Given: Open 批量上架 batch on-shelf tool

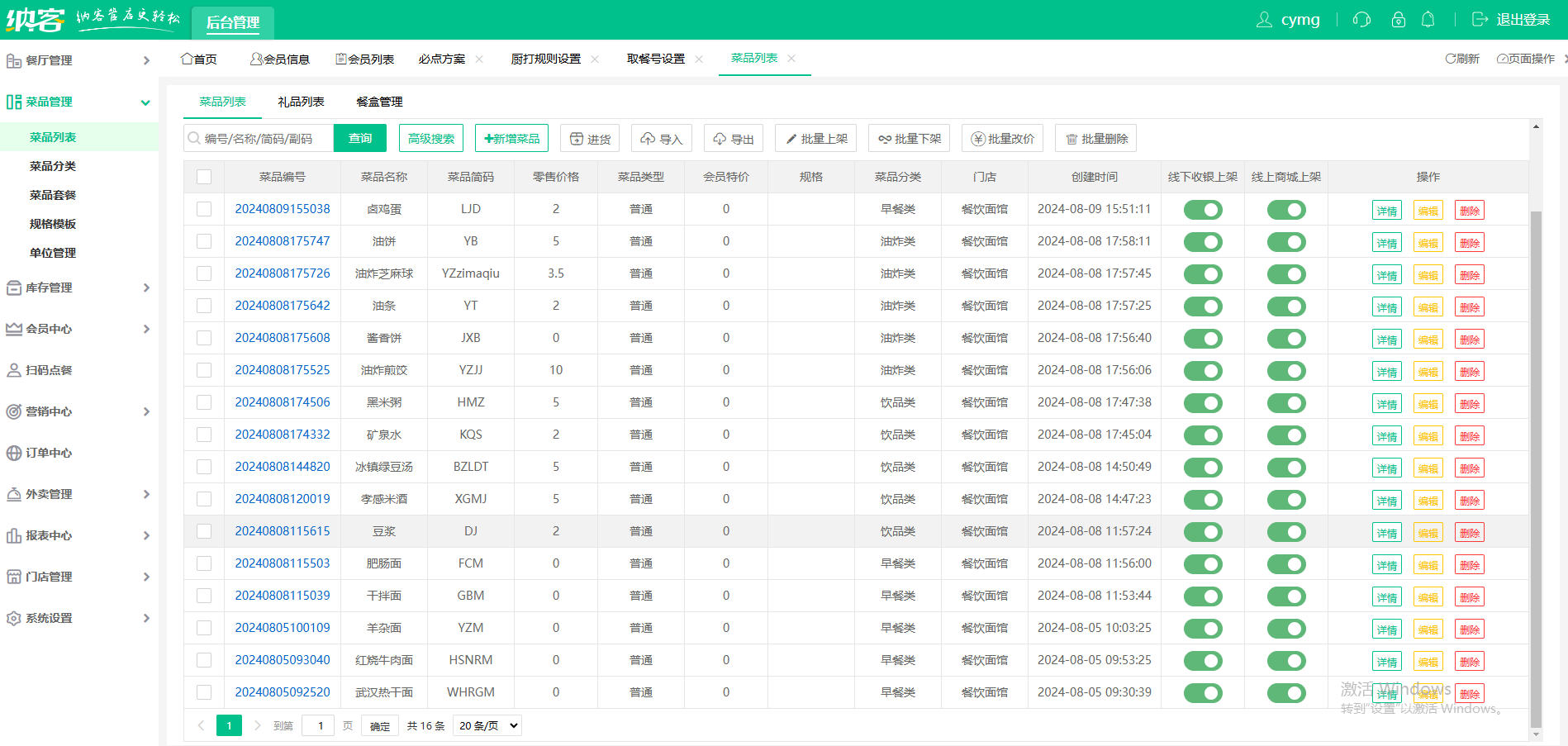Looking at the screenshot, I should [815, 138].
